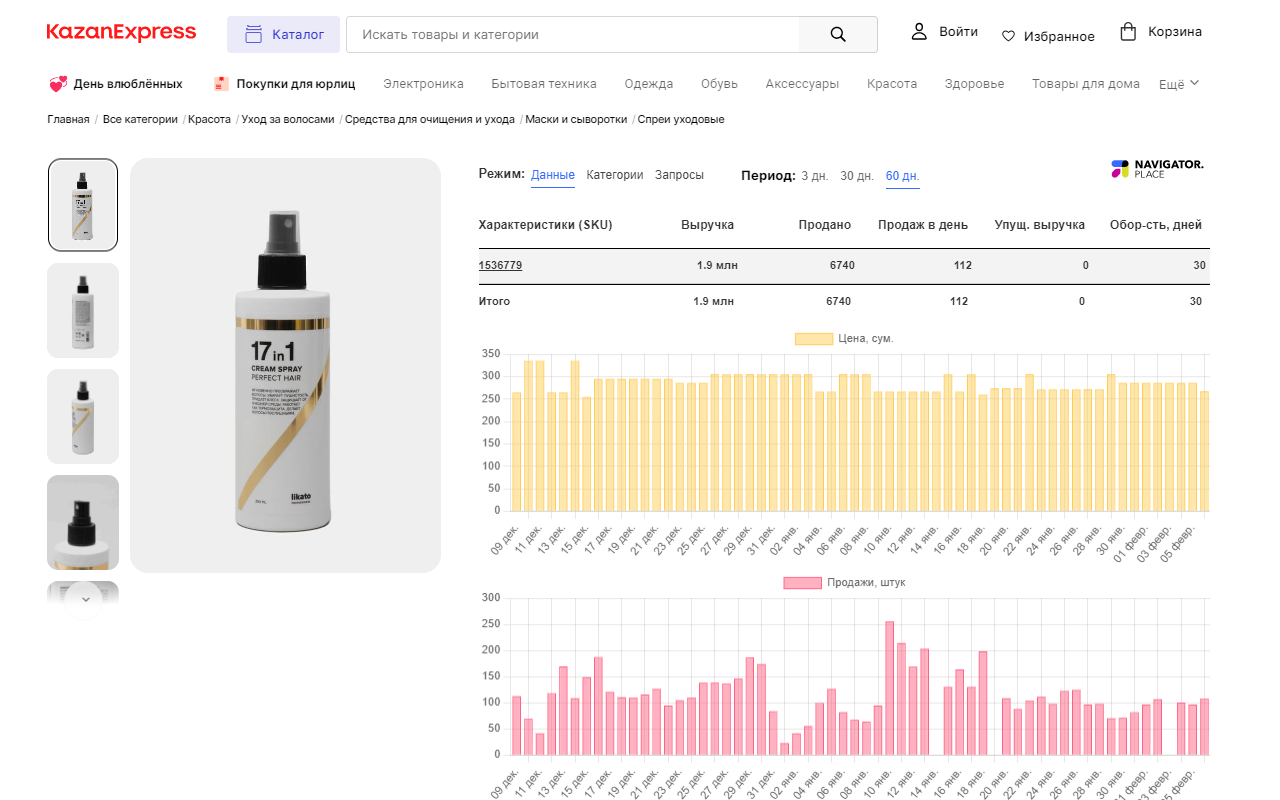
Task: Click the catalog stack icon
Action: point(253,34)
